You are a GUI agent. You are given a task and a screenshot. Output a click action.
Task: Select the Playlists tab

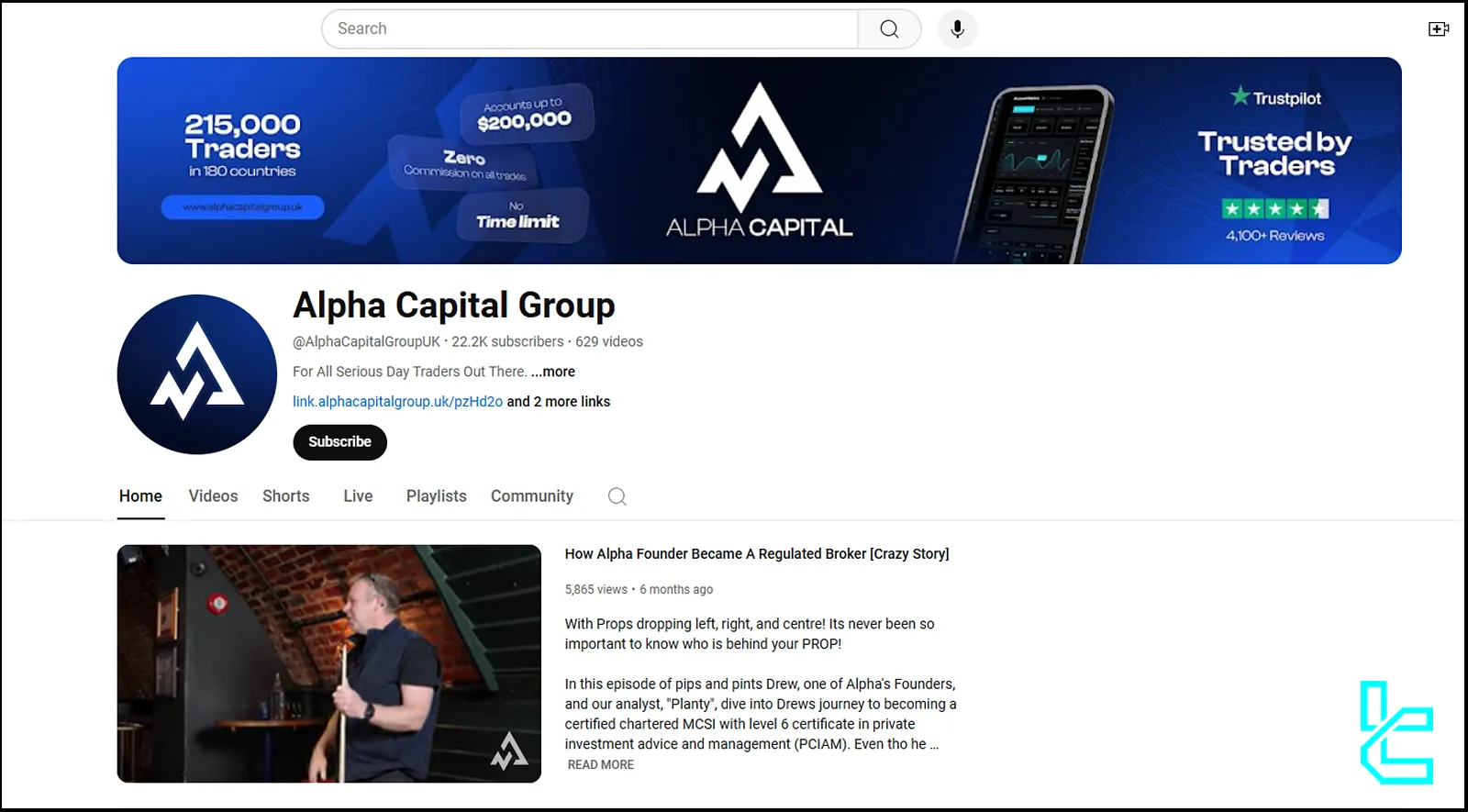click(437, 496)
